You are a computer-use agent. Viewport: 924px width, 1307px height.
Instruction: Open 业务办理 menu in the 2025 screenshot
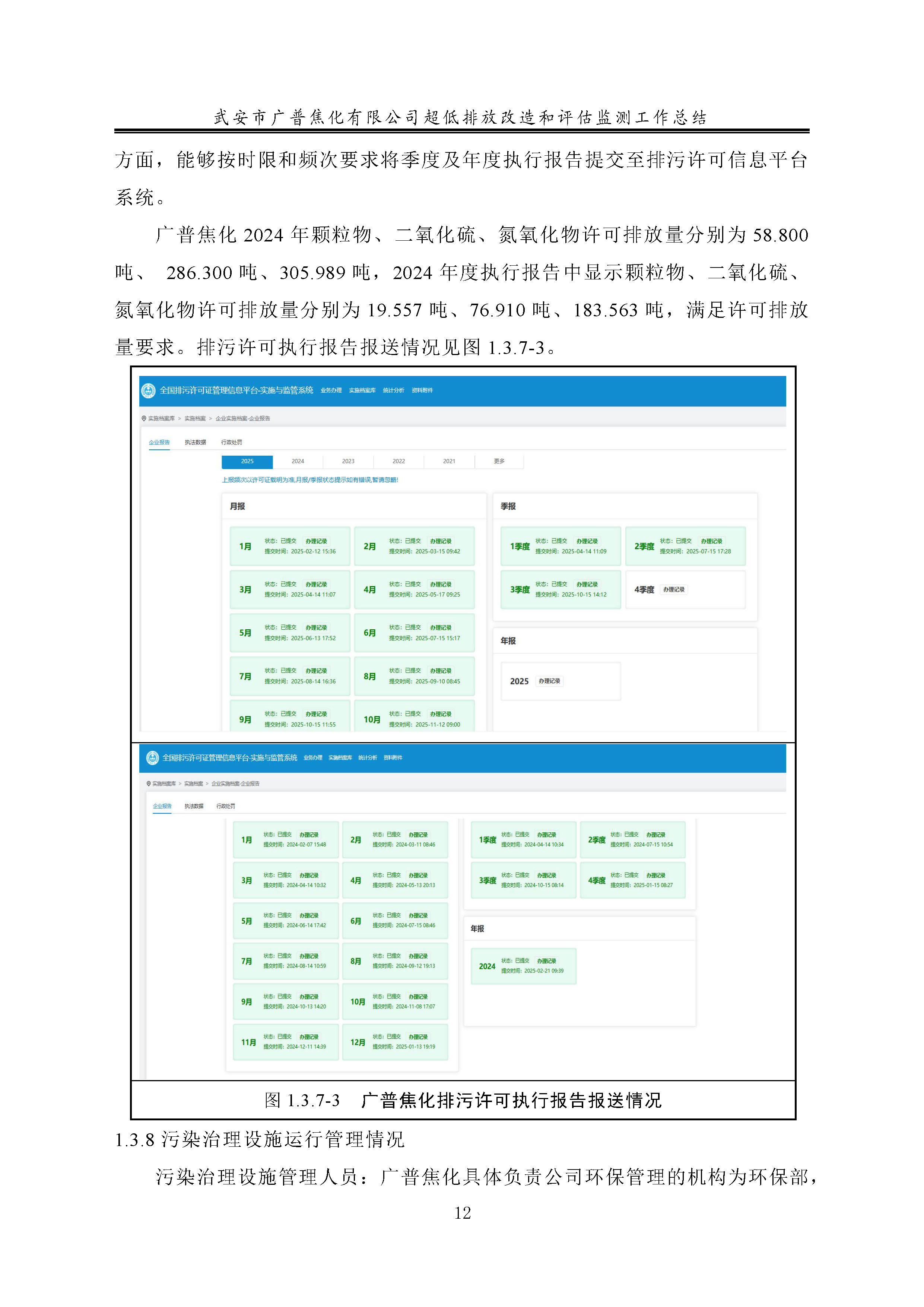331,390
